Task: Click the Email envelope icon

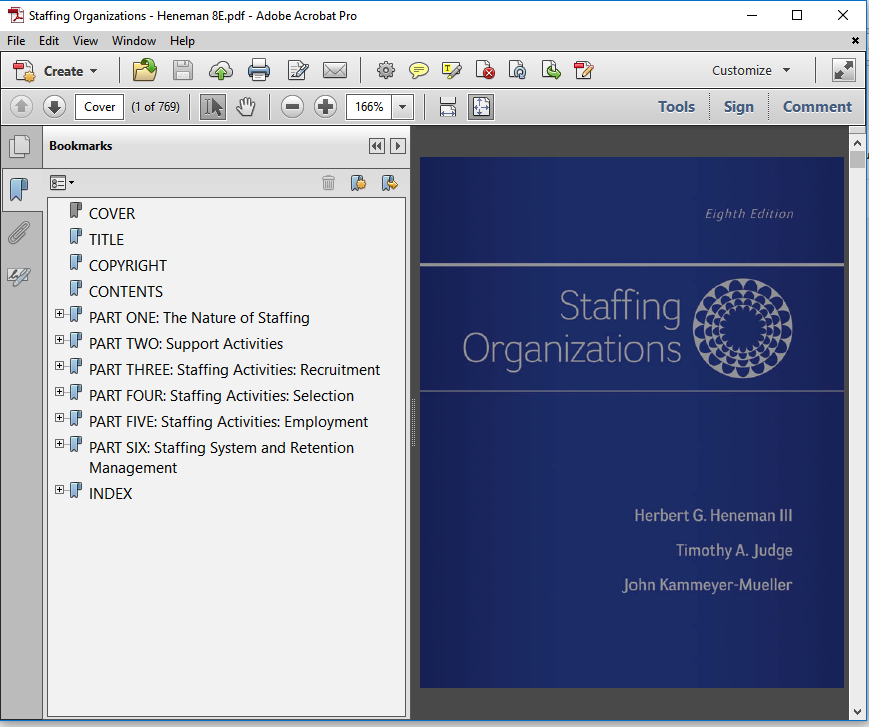Action: pyautogui.click(x=335, y=71)
